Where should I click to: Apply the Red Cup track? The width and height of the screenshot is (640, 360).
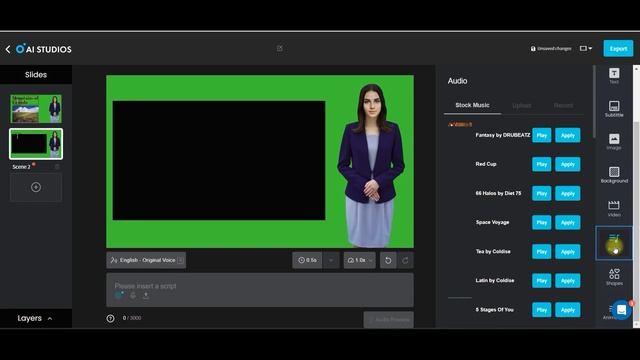point(568,164)
